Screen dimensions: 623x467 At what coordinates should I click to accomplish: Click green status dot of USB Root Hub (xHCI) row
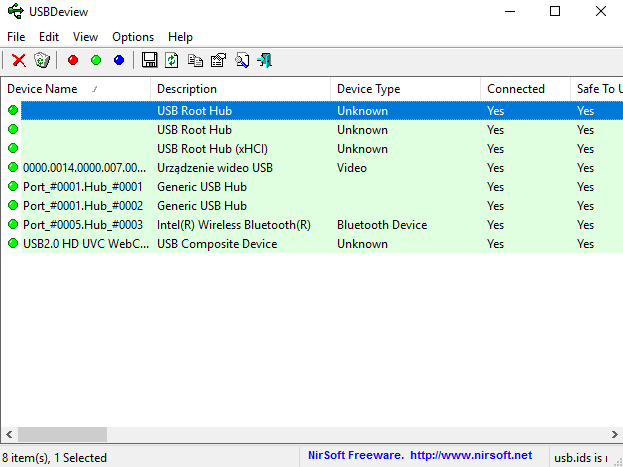coord(13,148)
